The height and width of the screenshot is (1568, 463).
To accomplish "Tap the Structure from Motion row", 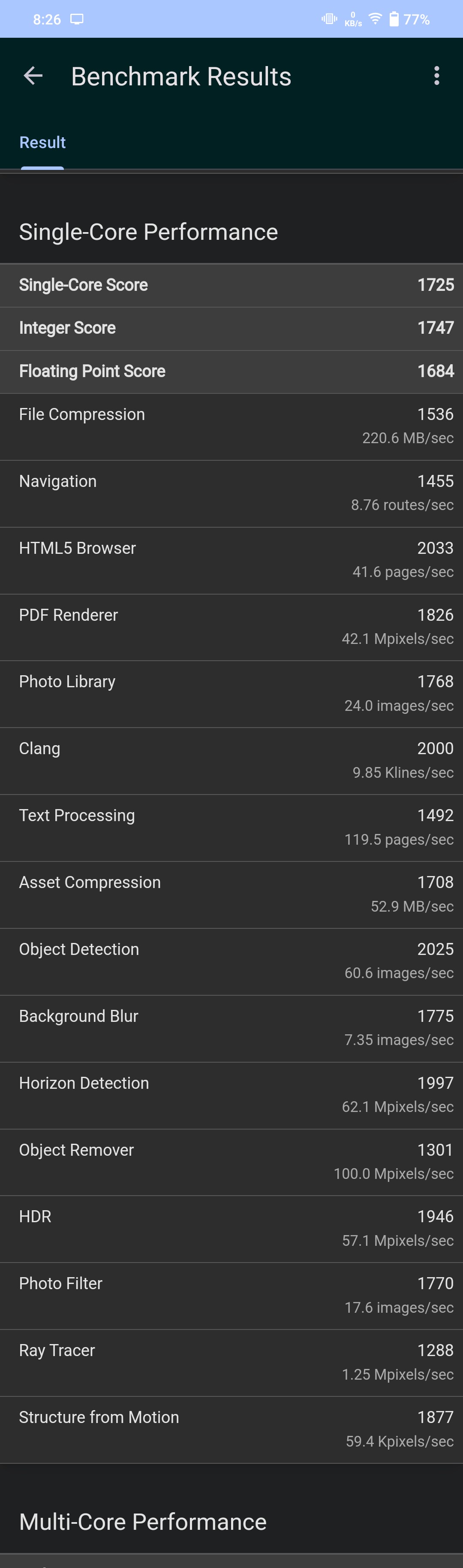I will (231, 1429).
